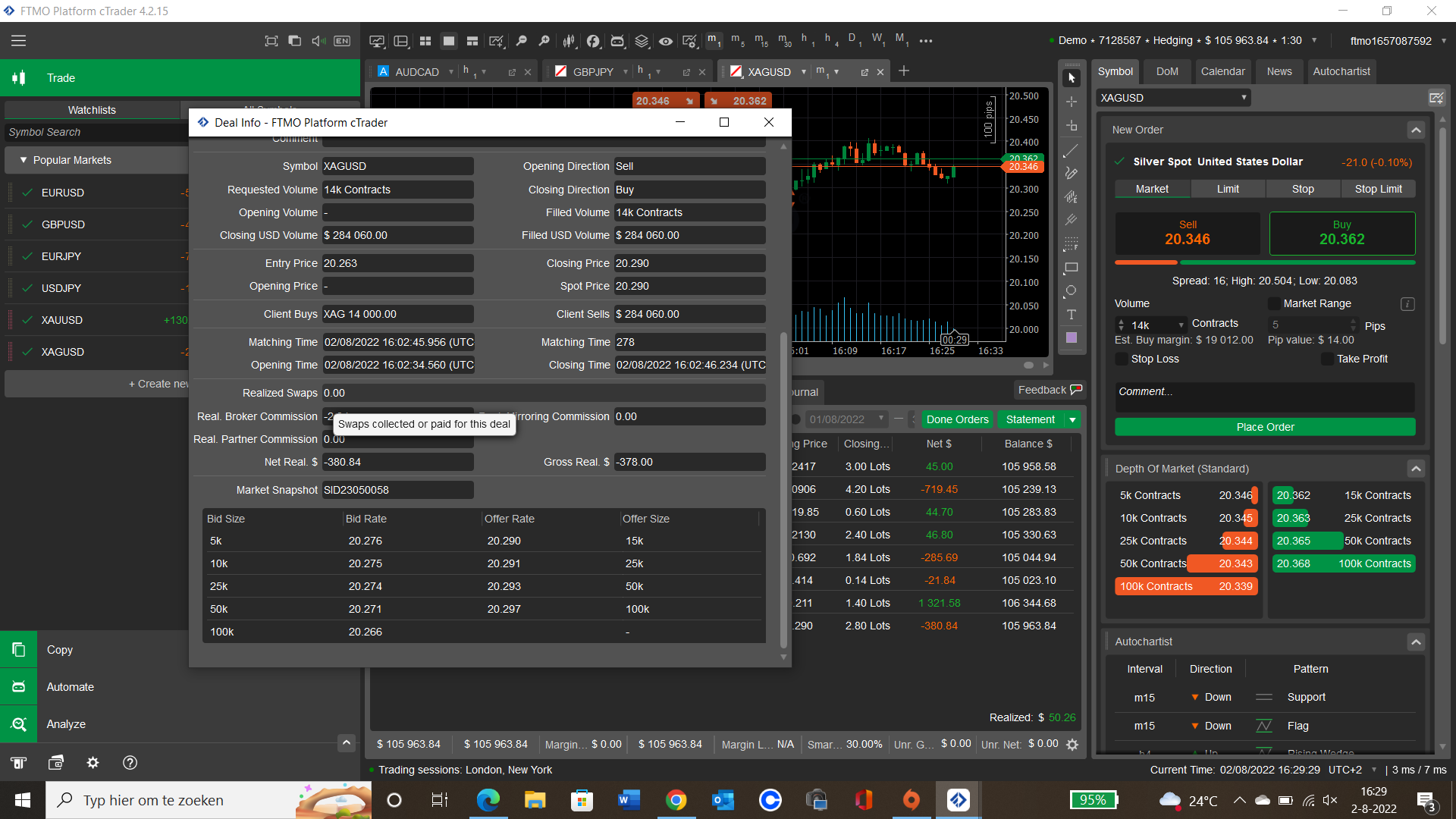
Task: Collapse the New Order panel
Action: tap(1416, 130)
